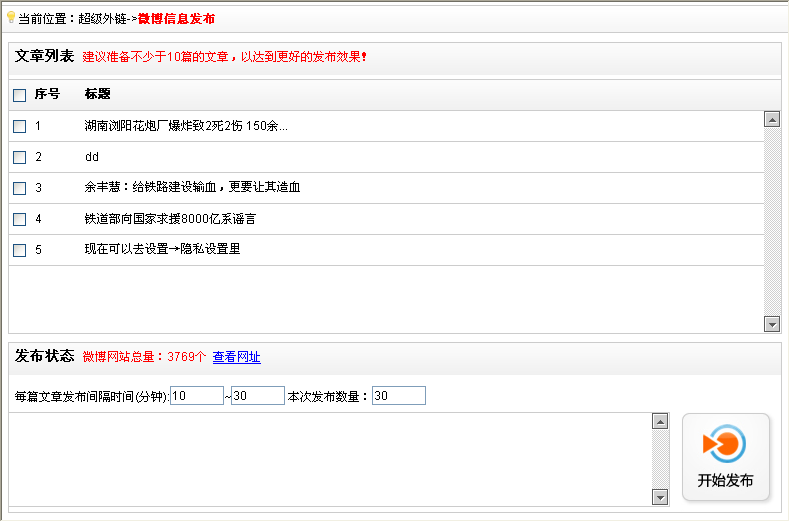Select title 湖南浏阳花炮厂爆炸致2死2伤
The height and width of the screenshot is (522, 790).
(186, 126)
